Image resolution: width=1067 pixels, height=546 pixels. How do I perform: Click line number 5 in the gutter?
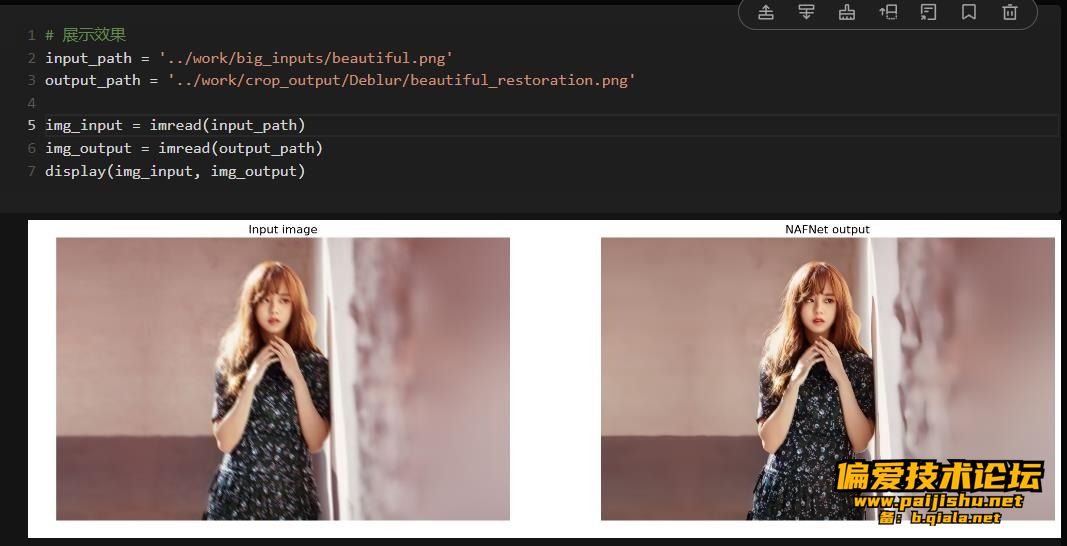click(31, 125)
